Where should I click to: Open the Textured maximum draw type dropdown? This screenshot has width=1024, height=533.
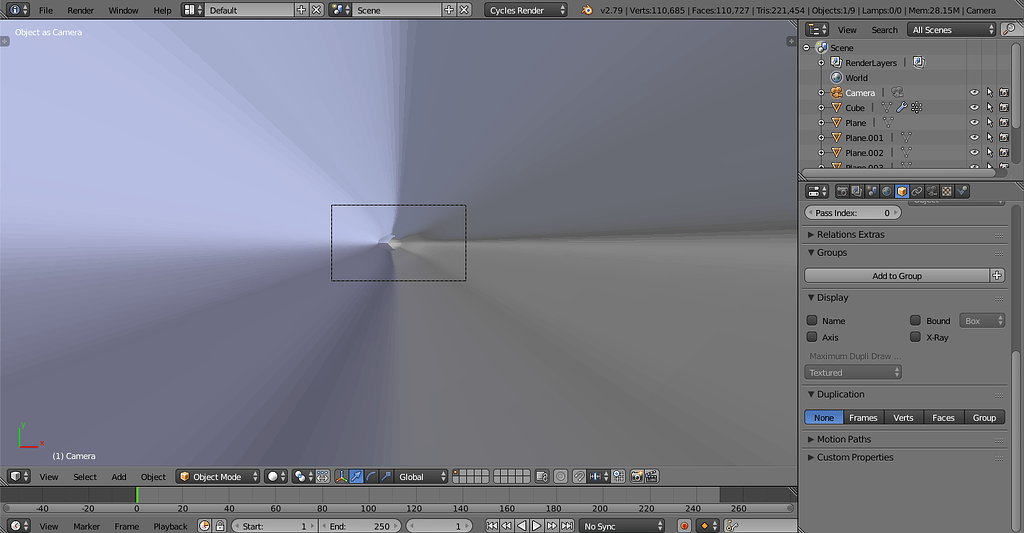pyautogui.click(x=853, y=372)
